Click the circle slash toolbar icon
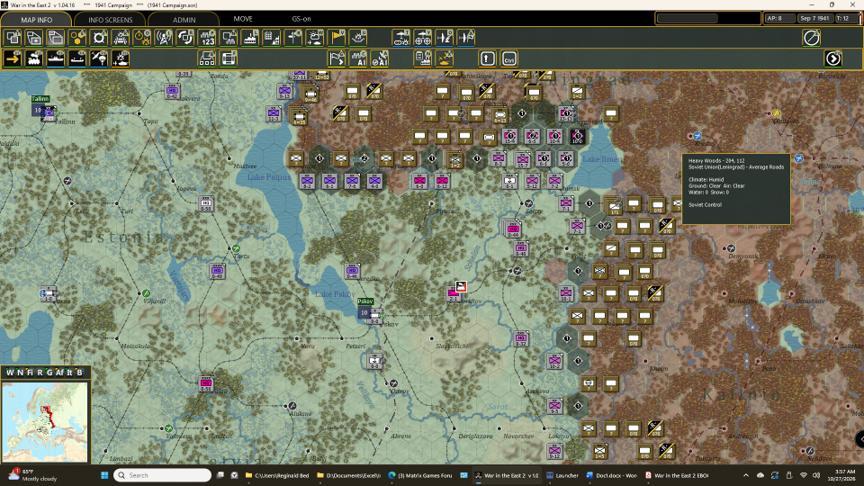This screenshot has height=486, width=864. pyautogui.click(x=812, y=38)
